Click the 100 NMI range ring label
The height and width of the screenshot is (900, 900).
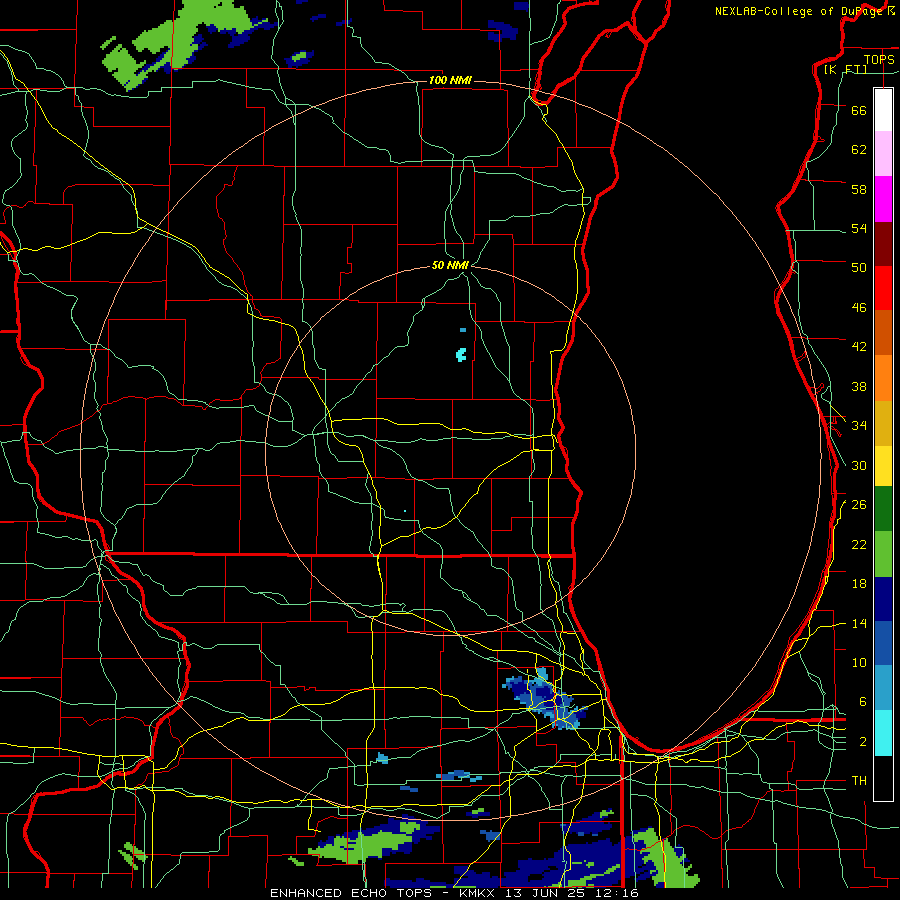click(x=450, y=80)
